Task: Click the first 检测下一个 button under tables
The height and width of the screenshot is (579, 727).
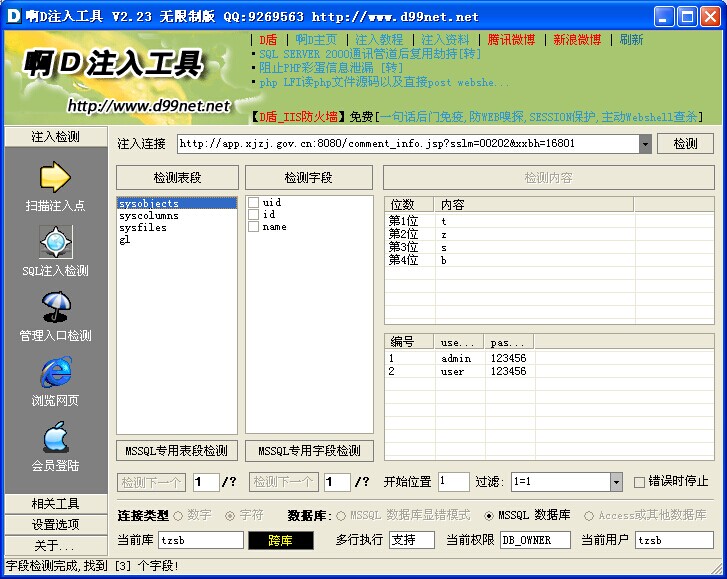Action: [152, 482]
